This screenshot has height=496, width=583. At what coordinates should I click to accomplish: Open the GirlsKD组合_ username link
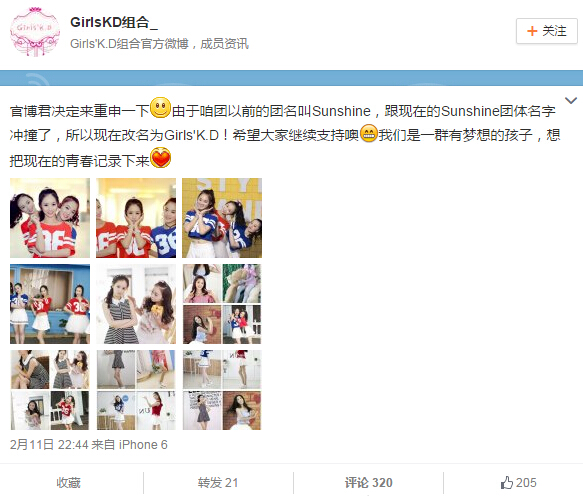pos(114,23)
